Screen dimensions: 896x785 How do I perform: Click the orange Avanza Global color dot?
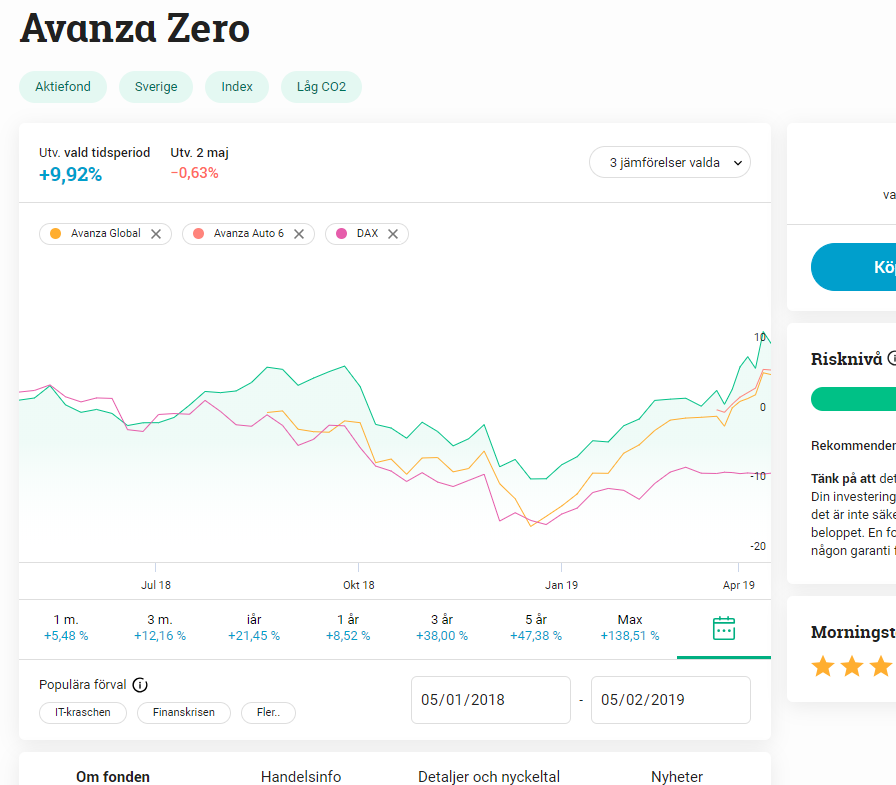pyautogui.click(x=55, y=234)
